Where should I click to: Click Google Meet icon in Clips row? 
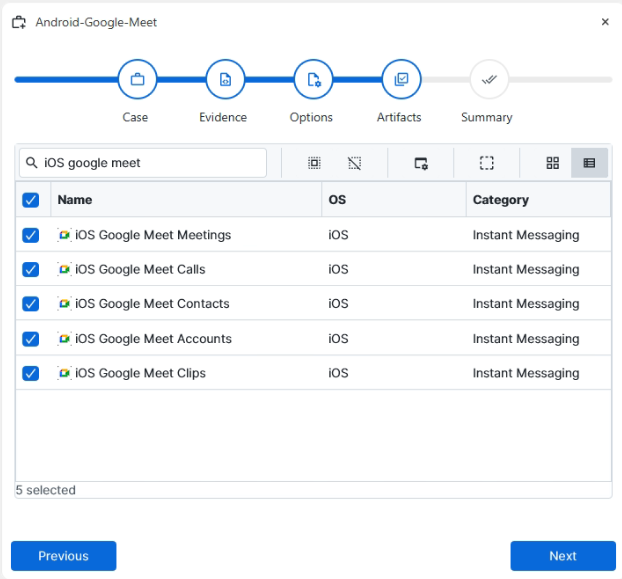64,373
